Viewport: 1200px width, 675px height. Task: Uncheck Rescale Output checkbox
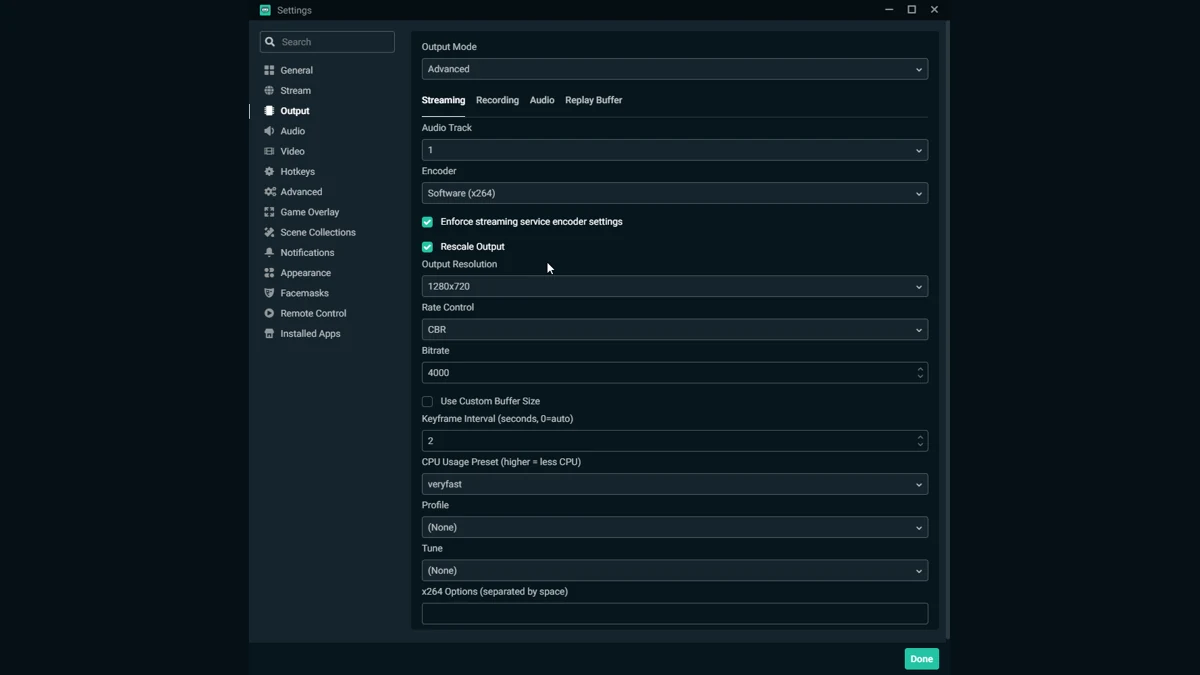[x=427, y=247]
